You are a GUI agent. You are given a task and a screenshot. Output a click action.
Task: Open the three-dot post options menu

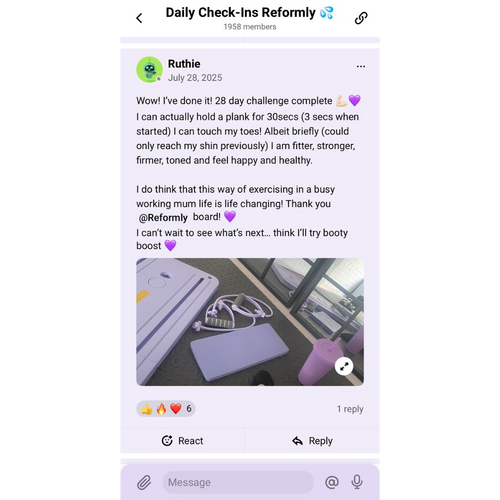pyautogui.click(x=361, y=66)
